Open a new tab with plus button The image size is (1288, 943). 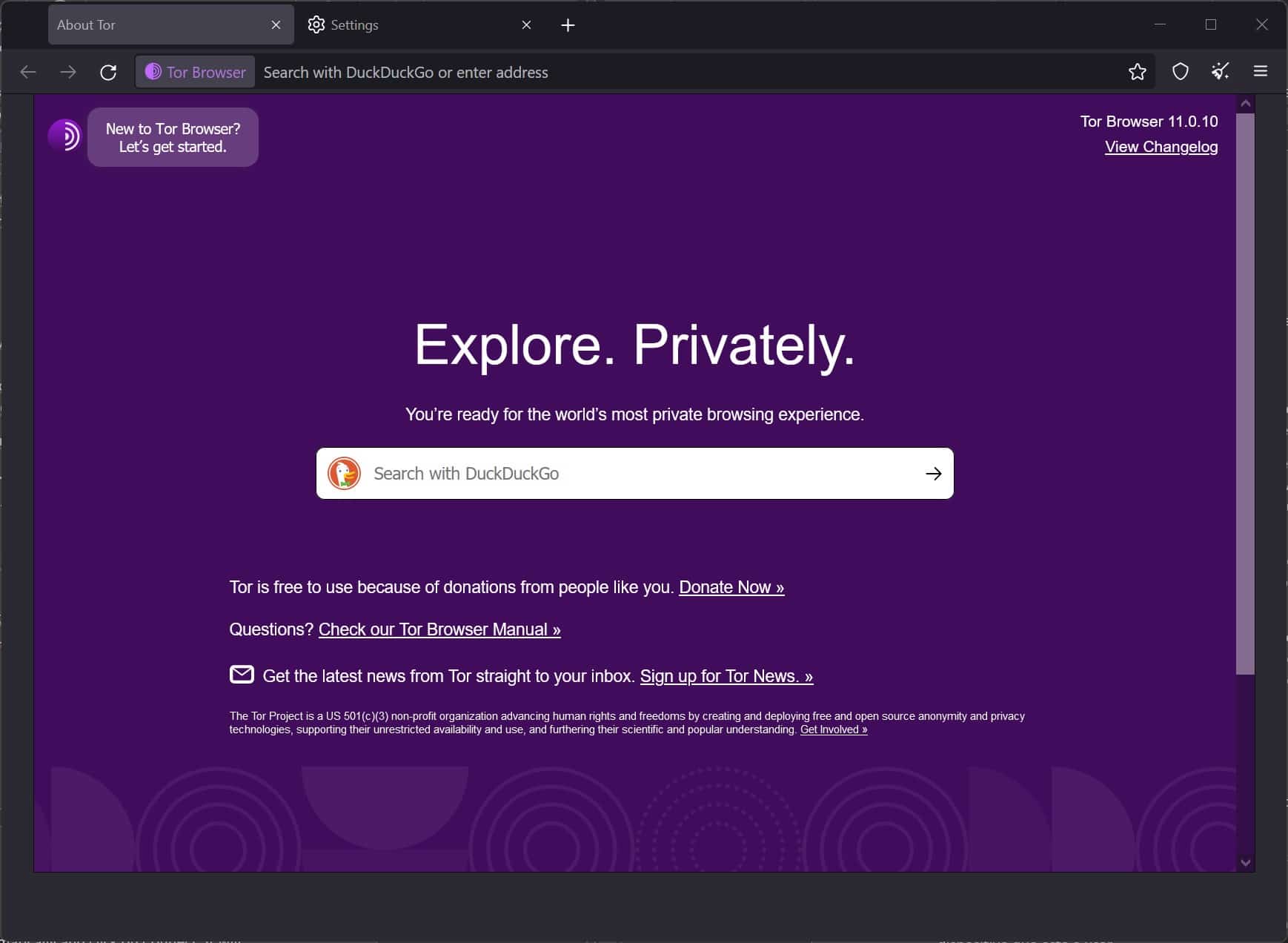(568, 25)
